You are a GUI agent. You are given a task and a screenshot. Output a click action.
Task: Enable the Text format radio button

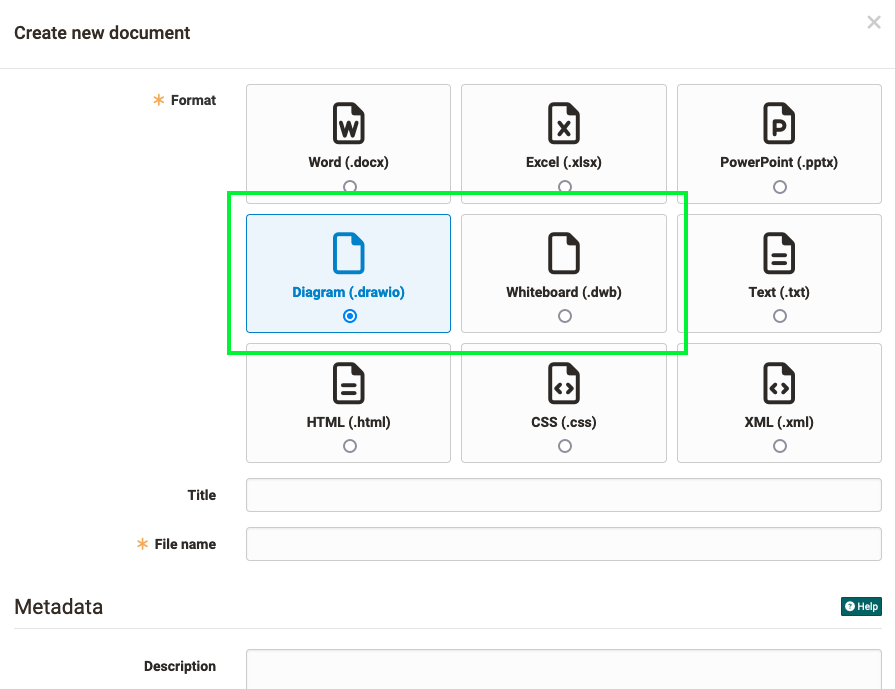coord(779,316)
